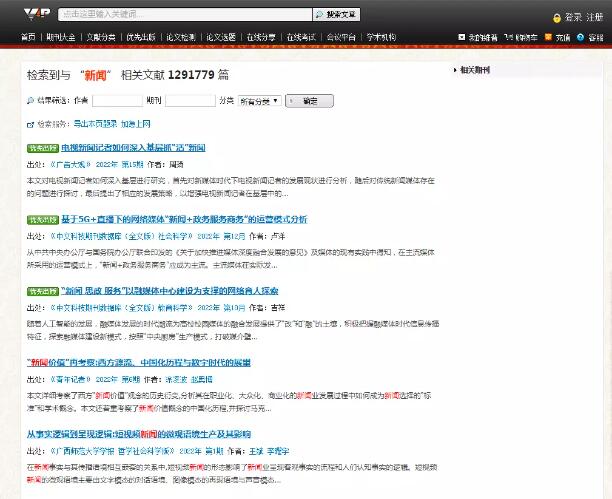
Task: Click the yellow lock icon beside 登录
Action: click(x=557, y=18)
